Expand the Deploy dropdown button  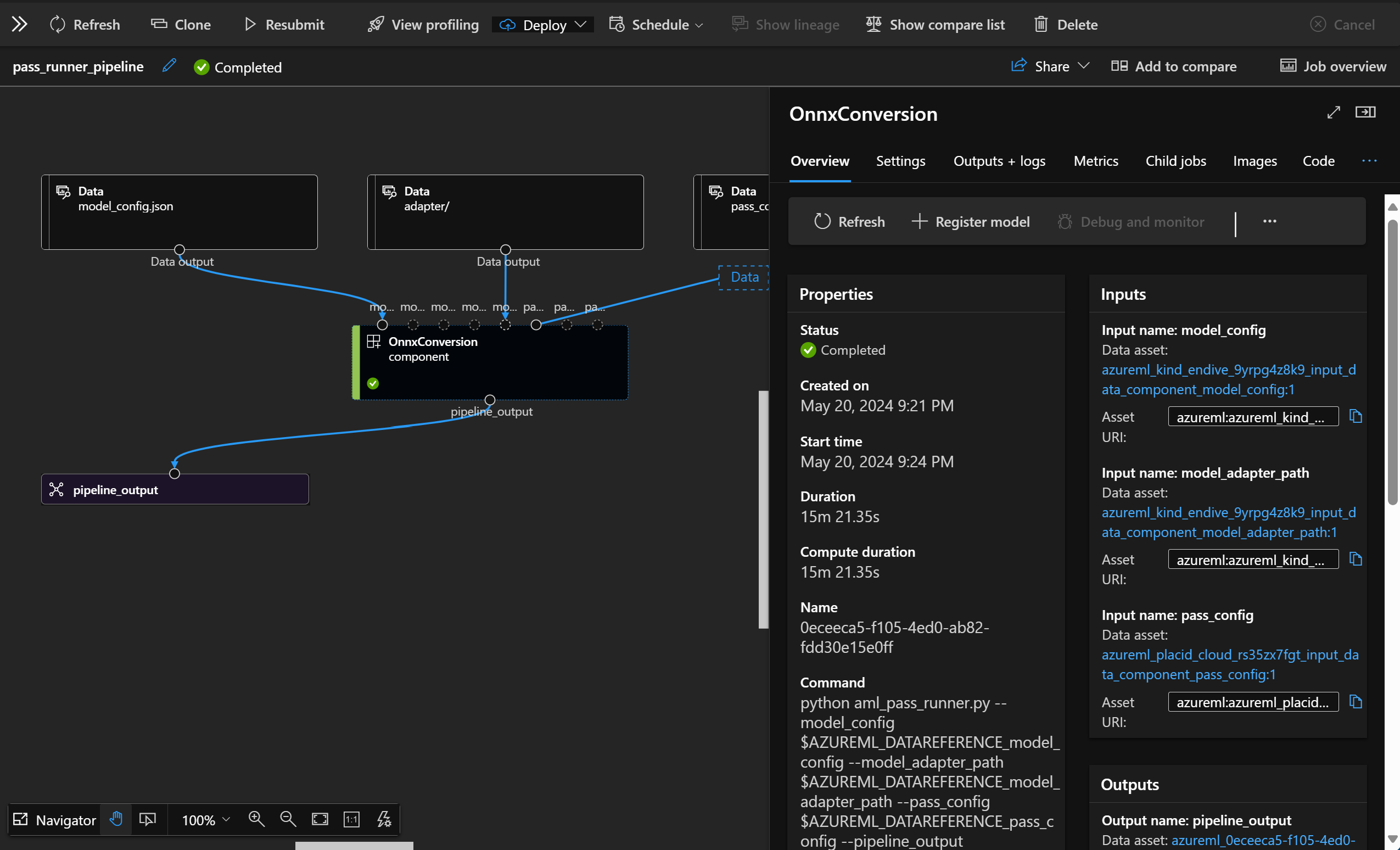[x=578, y=23]
